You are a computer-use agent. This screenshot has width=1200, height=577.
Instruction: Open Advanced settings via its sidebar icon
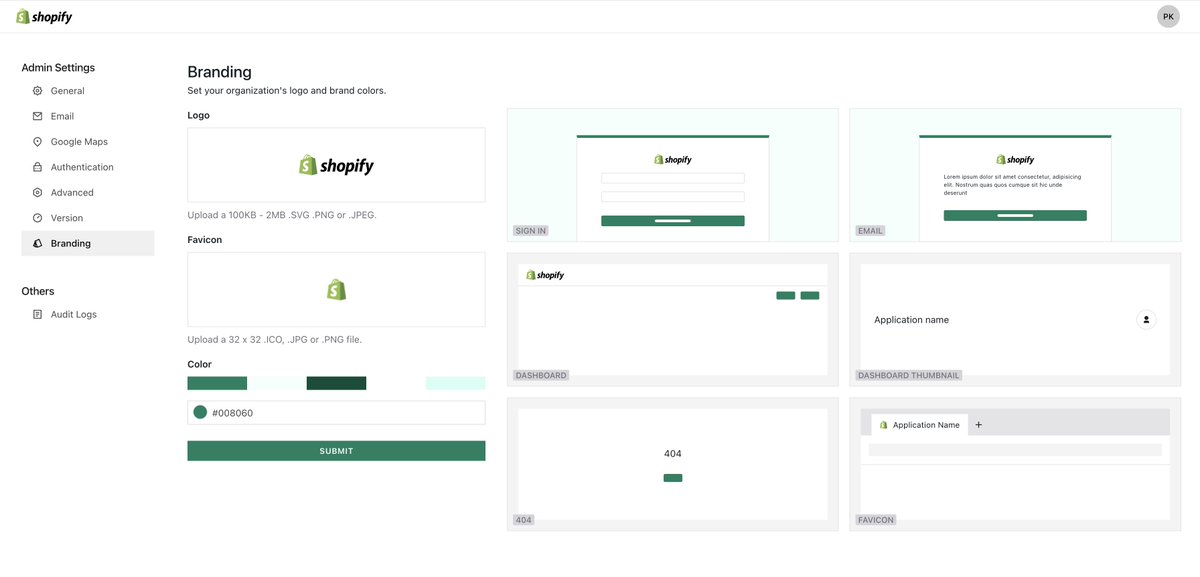coord(37,192)
